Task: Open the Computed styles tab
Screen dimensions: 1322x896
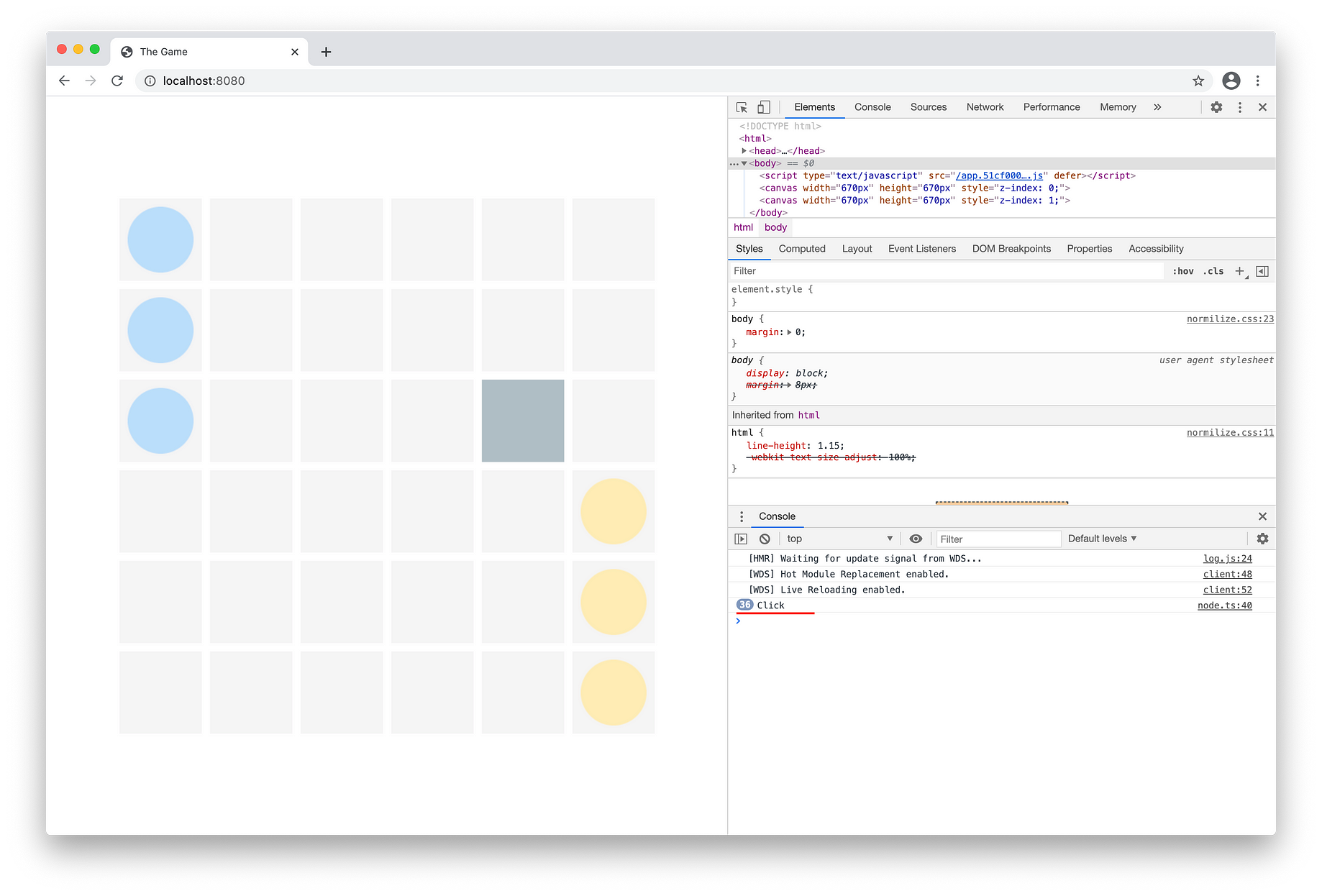Action: 802,249
